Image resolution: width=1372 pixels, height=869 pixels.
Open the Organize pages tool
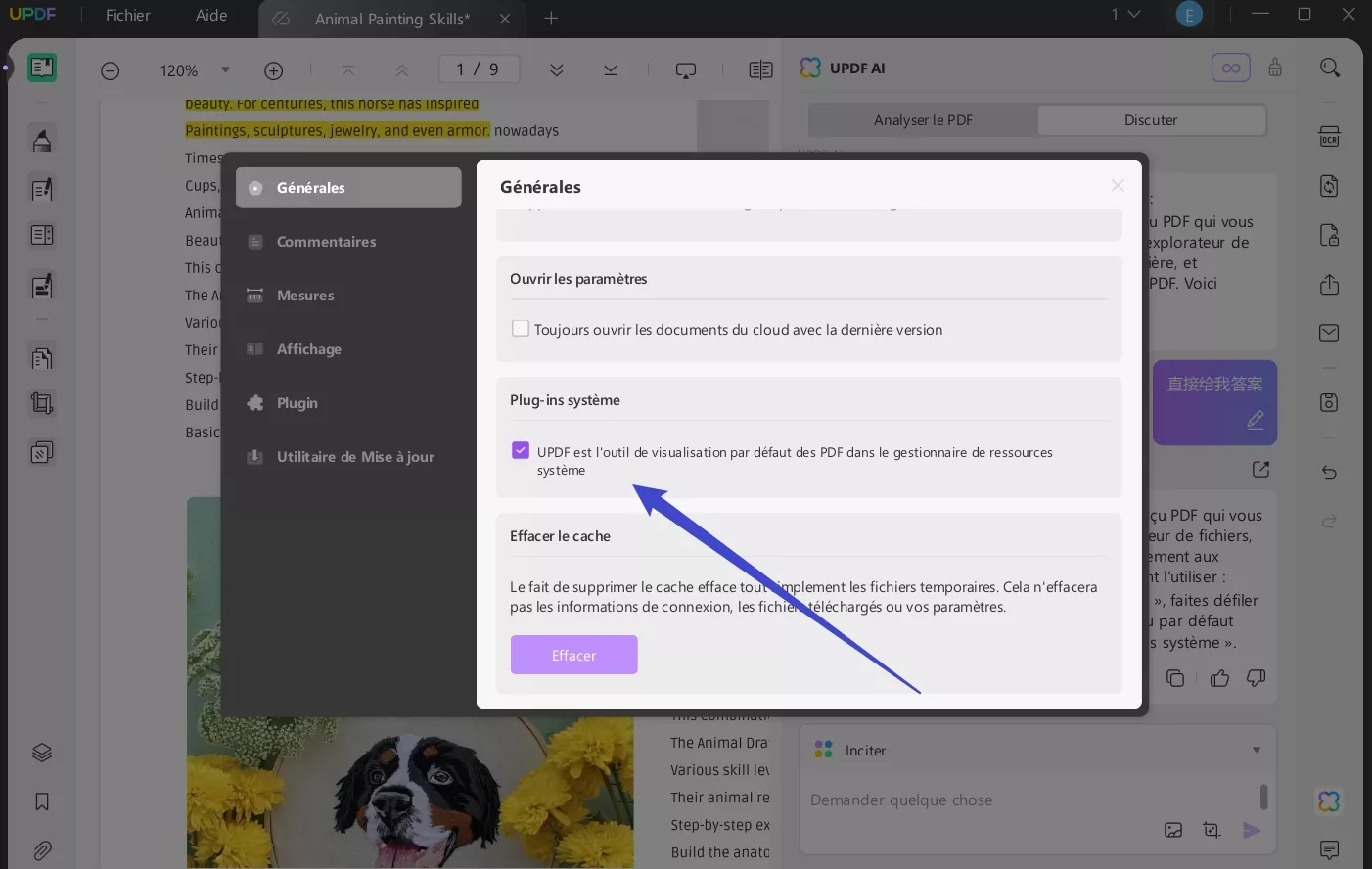(x=42, y=358)
